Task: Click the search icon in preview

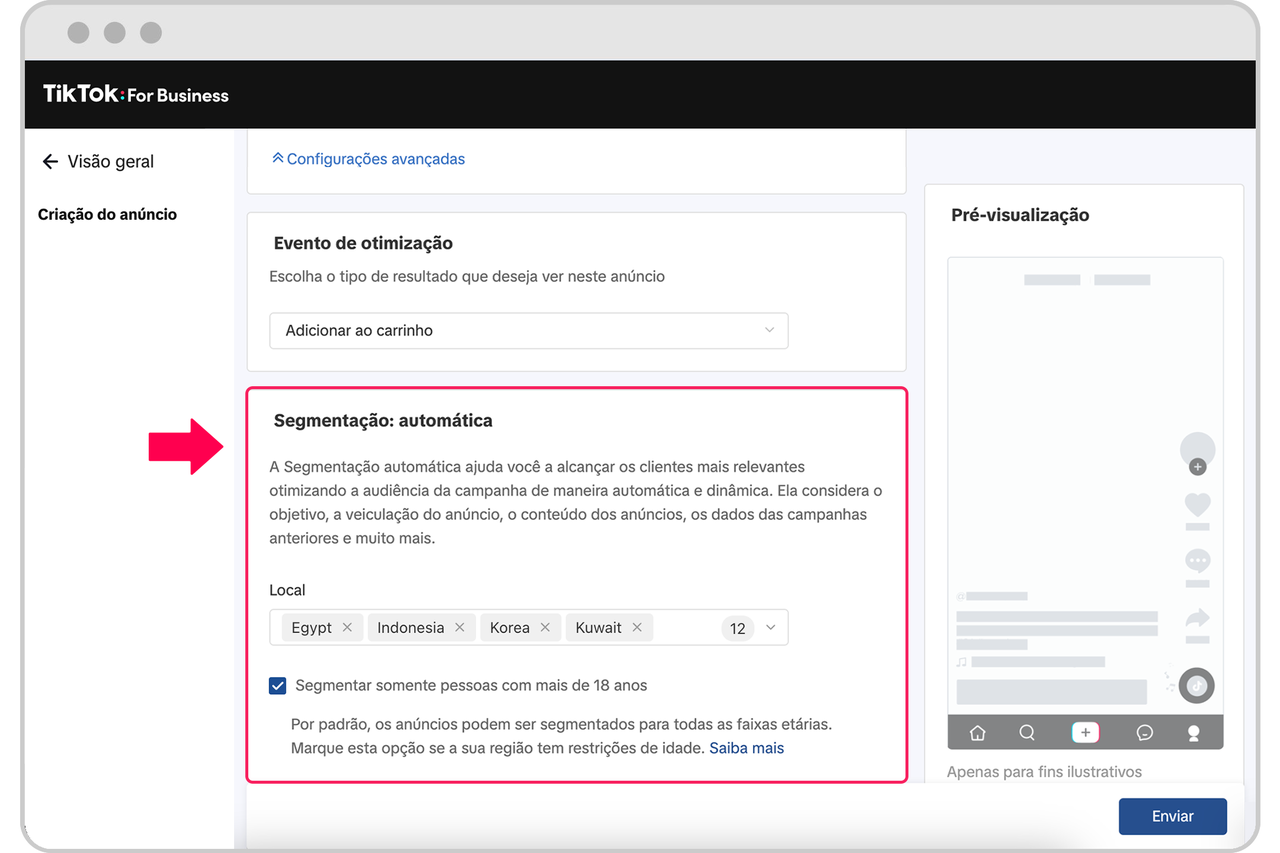Action: tap(1027, 733)
